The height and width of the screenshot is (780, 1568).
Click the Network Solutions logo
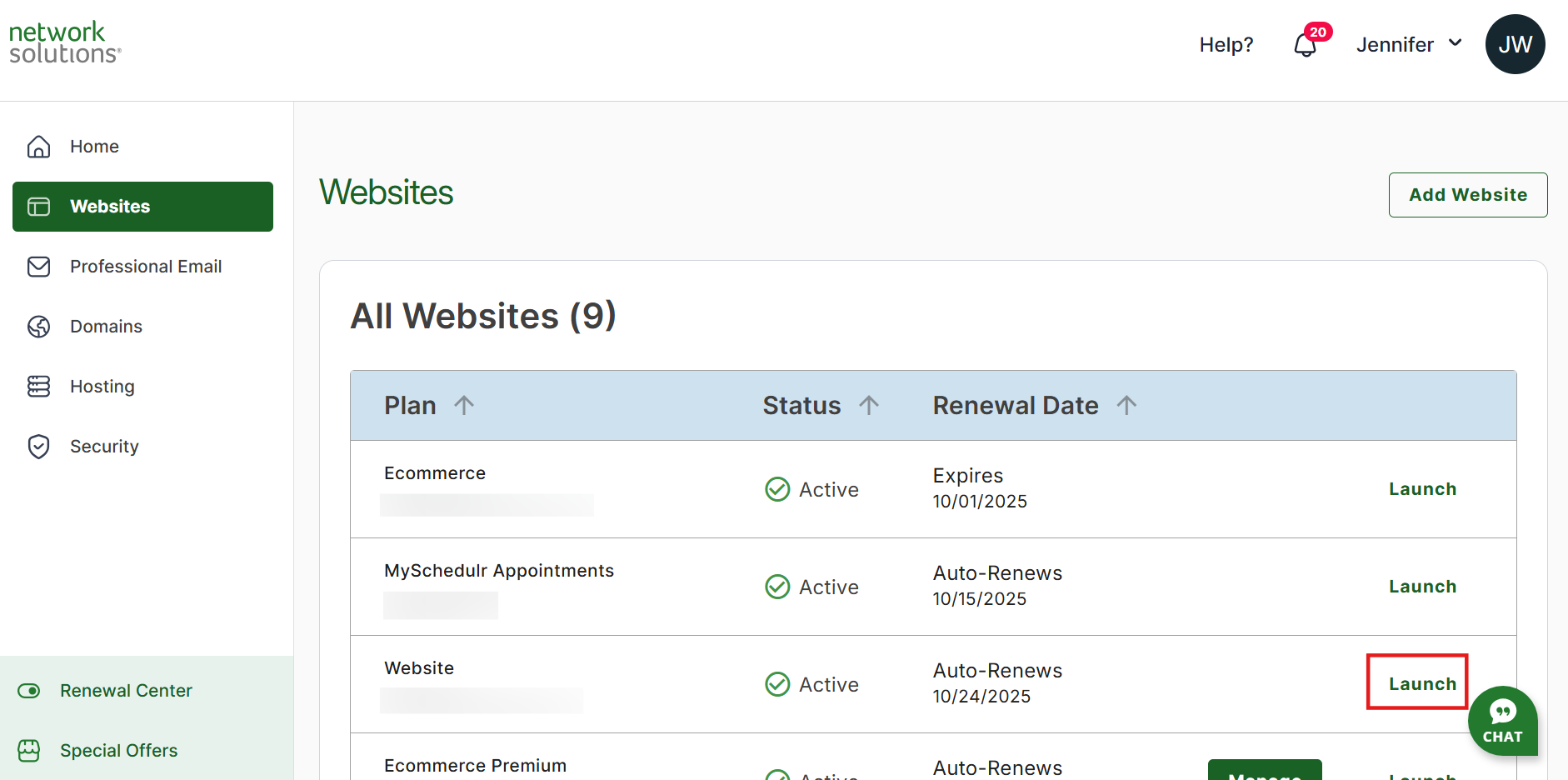click(x=65, y=42)
